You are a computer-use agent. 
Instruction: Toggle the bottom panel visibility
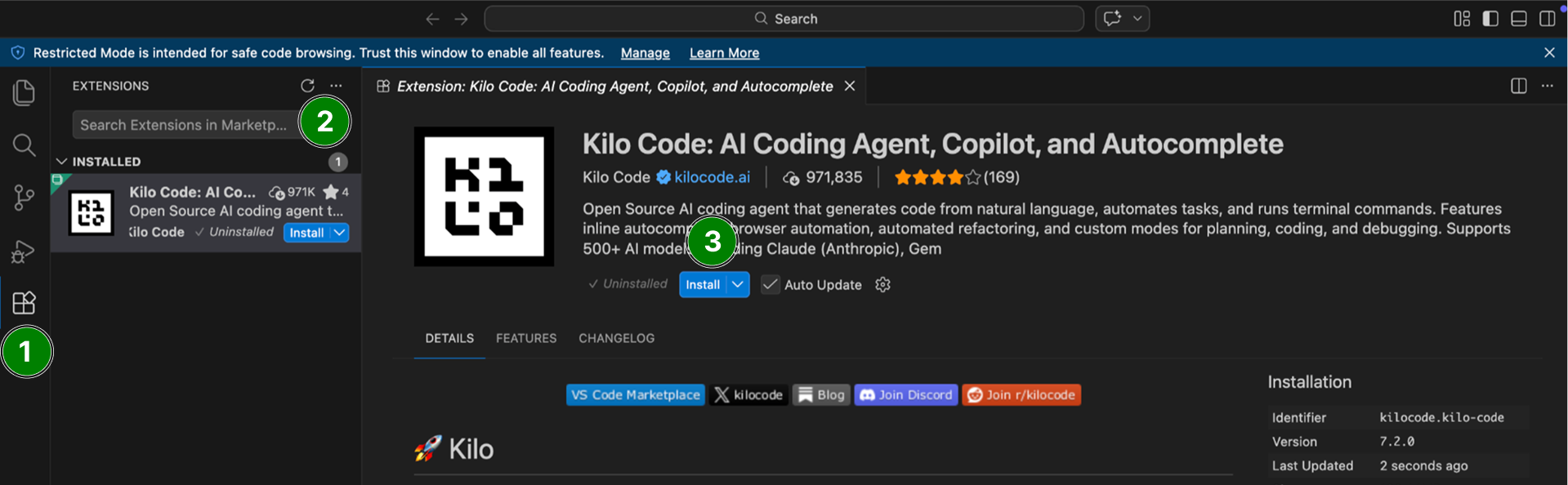click(x=1519, y=19)
